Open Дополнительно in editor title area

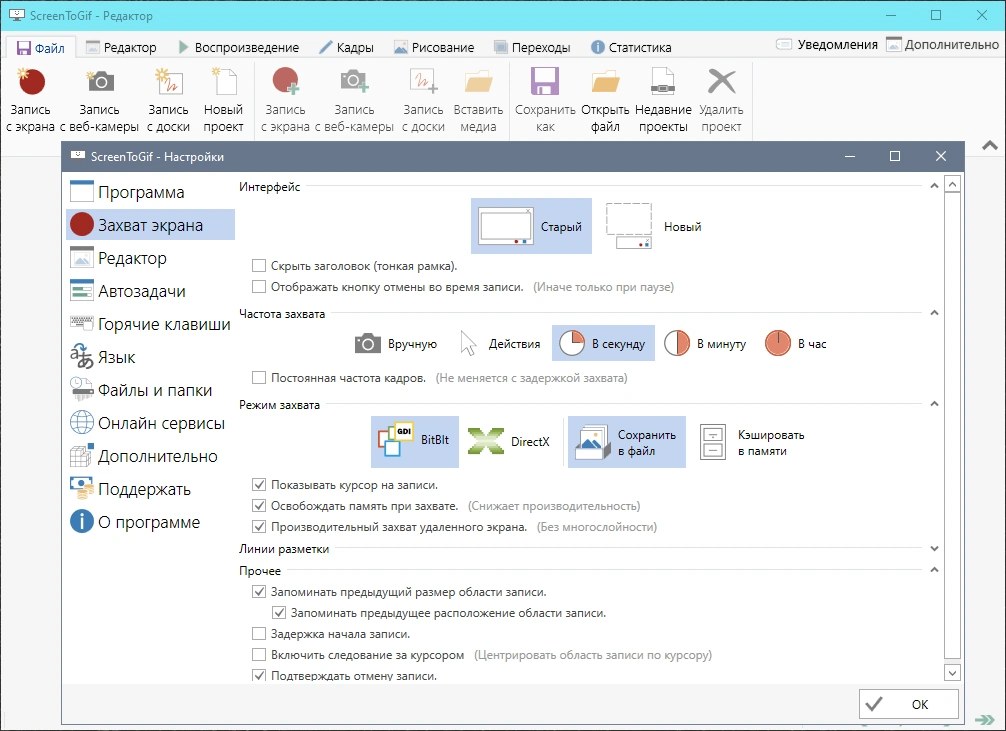(942, 45)
